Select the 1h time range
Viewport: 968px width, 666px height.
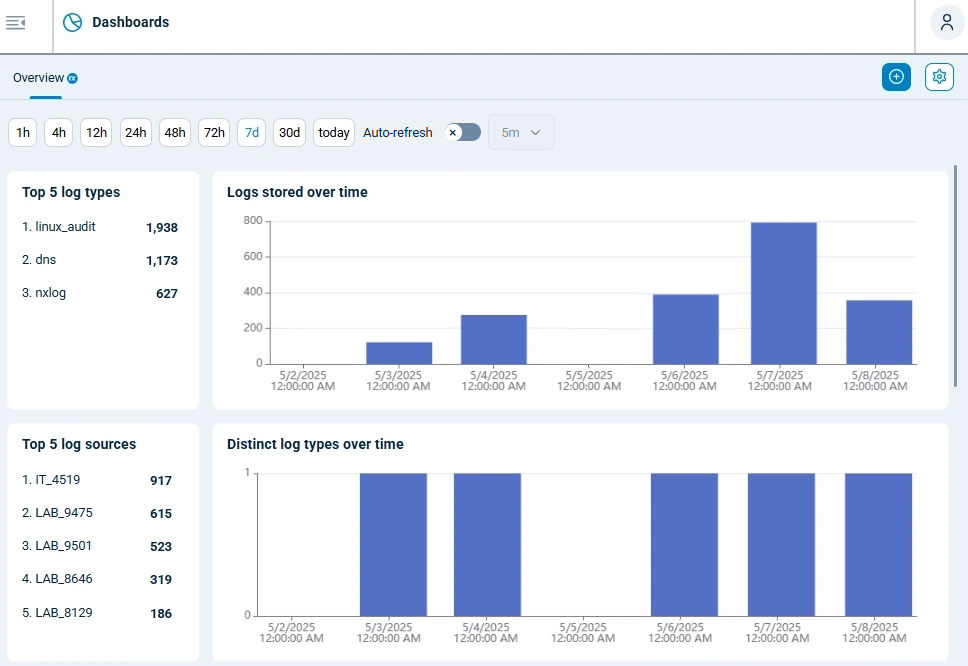click(22, 132)
